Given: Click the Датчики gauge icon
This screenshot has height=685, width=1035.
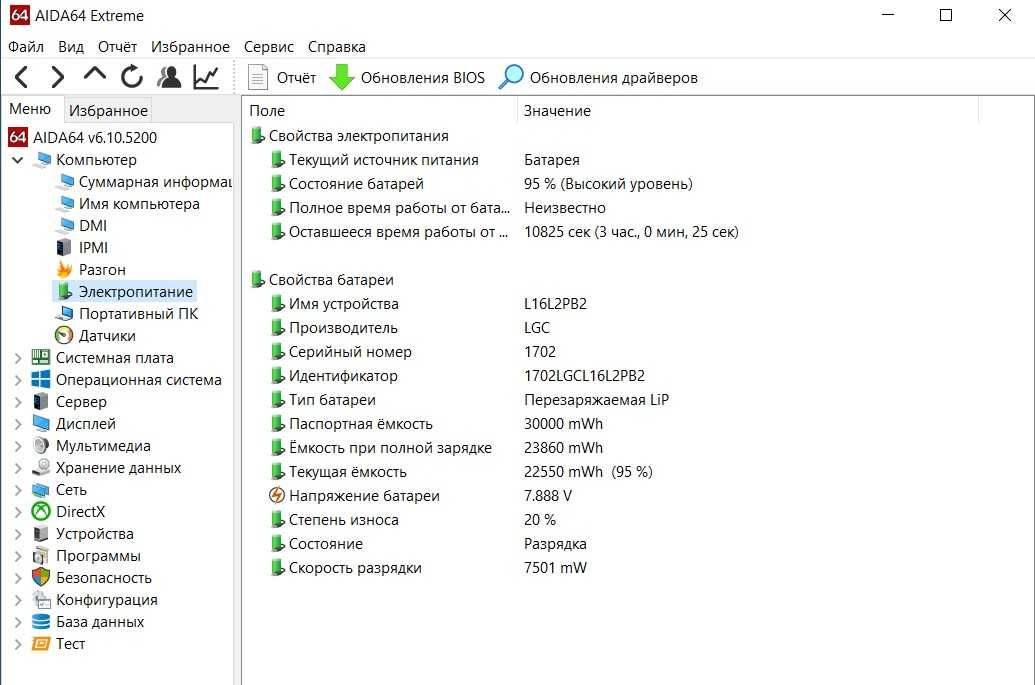Looking at the screenshot, I should tap(64, 335).
